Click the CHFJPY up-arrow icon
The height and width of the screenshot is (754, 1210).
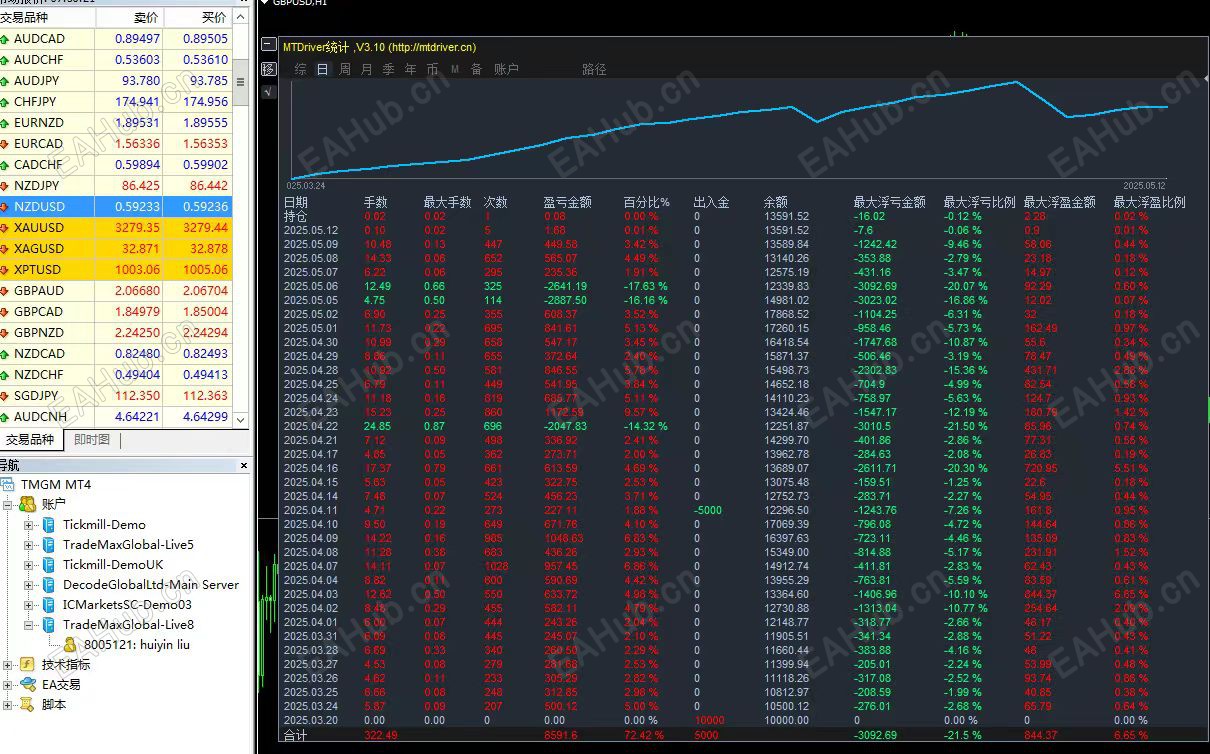[5, 102]
